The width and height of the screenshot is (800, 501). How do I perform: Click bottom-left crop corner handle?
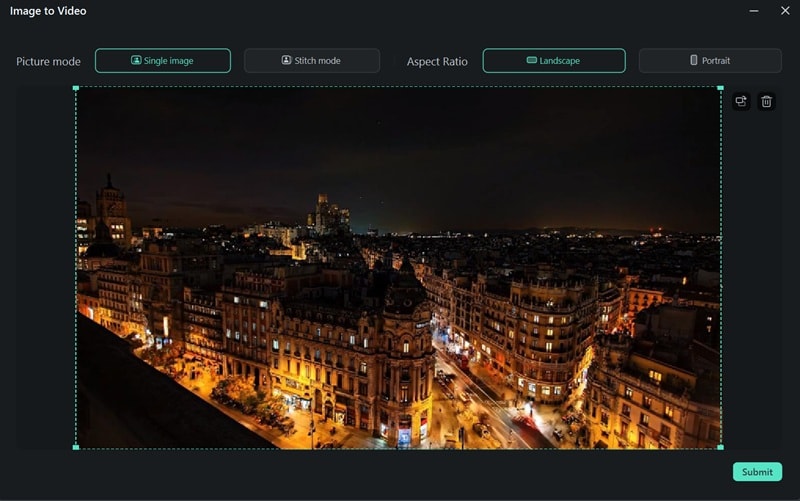(x=76, y=447)
